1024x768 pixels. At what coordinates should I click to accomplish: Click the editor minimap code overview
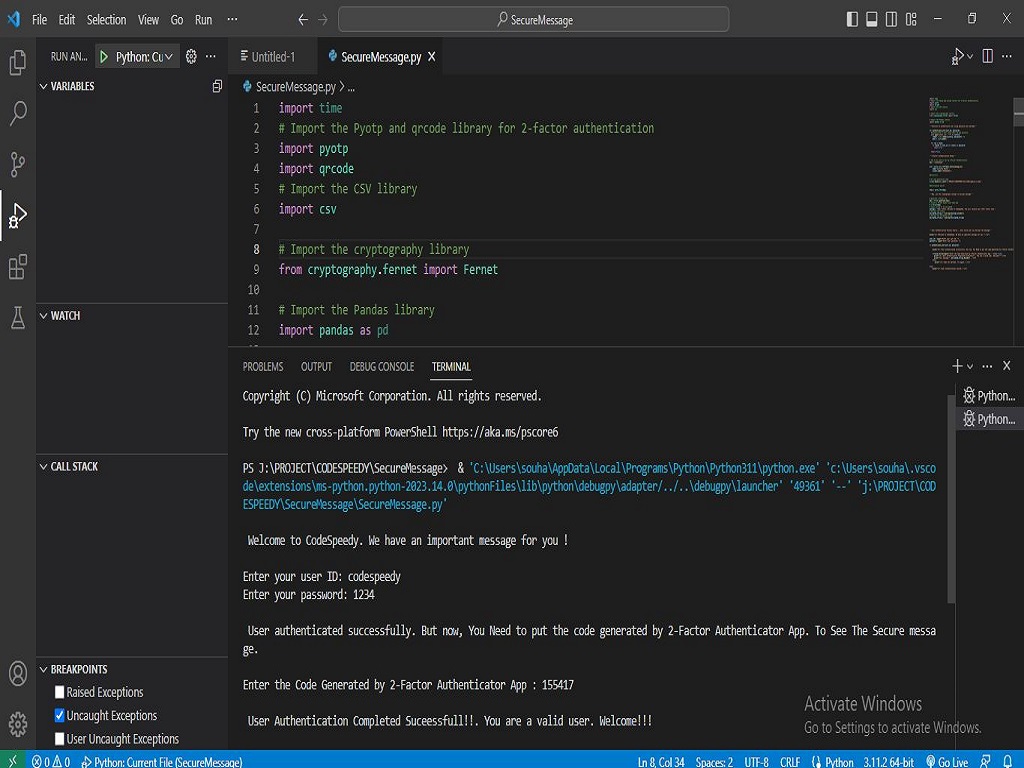(970, 183)
